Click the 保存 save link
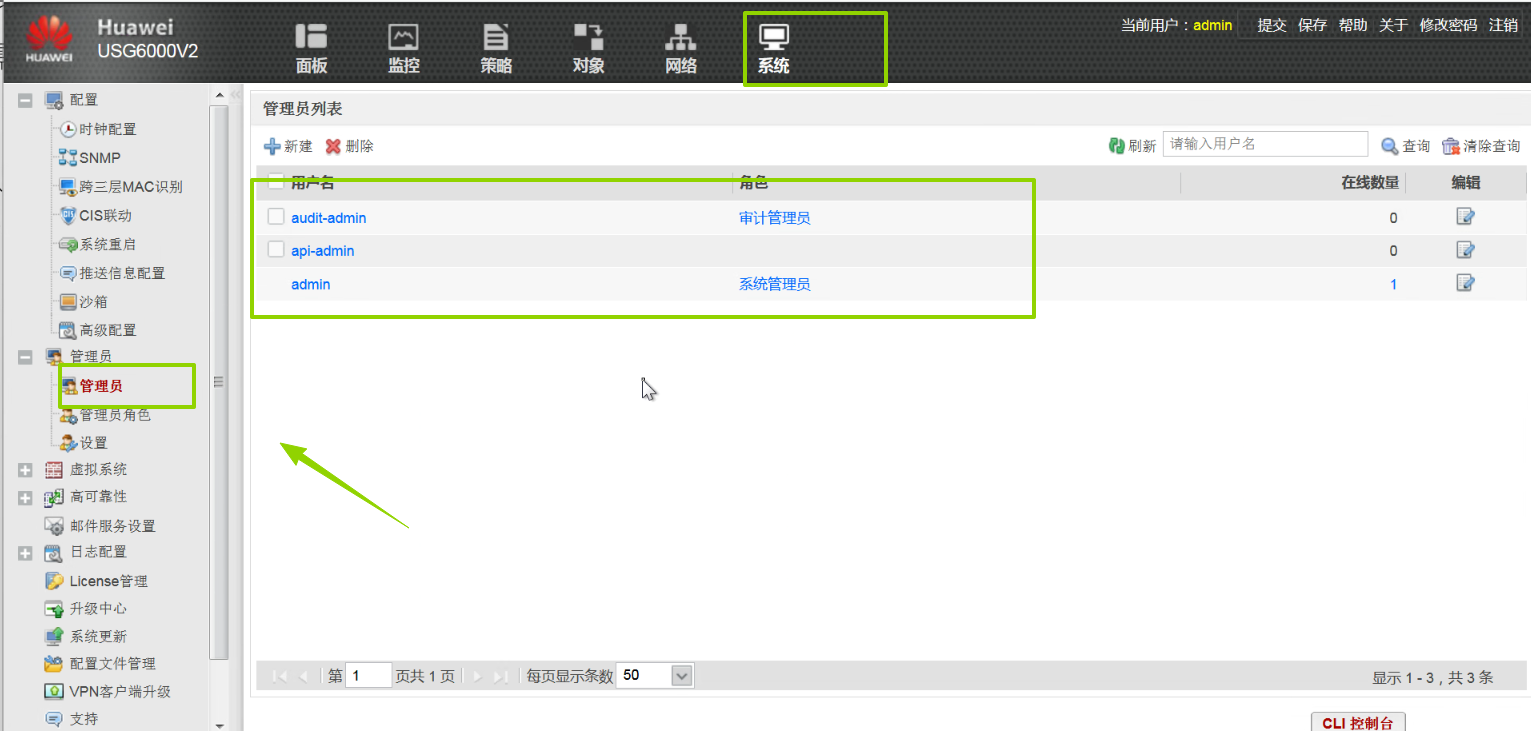Screen dimensions: 1531x731 (1312, 25)
